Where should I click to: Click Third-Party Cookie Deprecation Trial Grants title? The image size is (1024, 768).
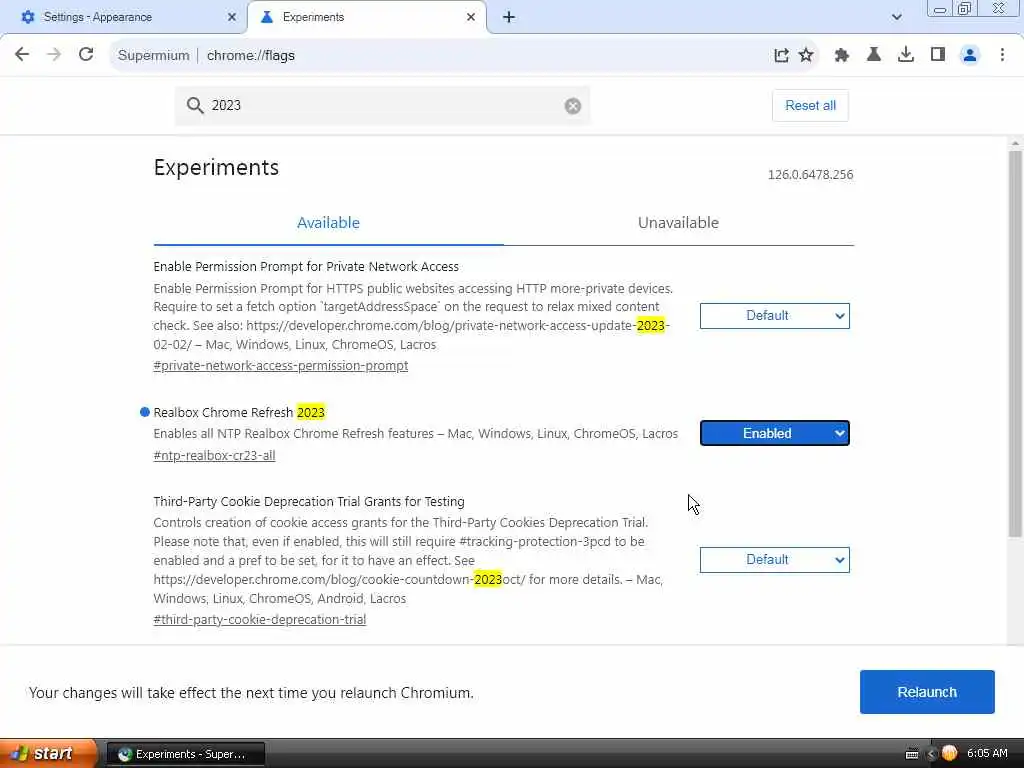coord(309,502)
